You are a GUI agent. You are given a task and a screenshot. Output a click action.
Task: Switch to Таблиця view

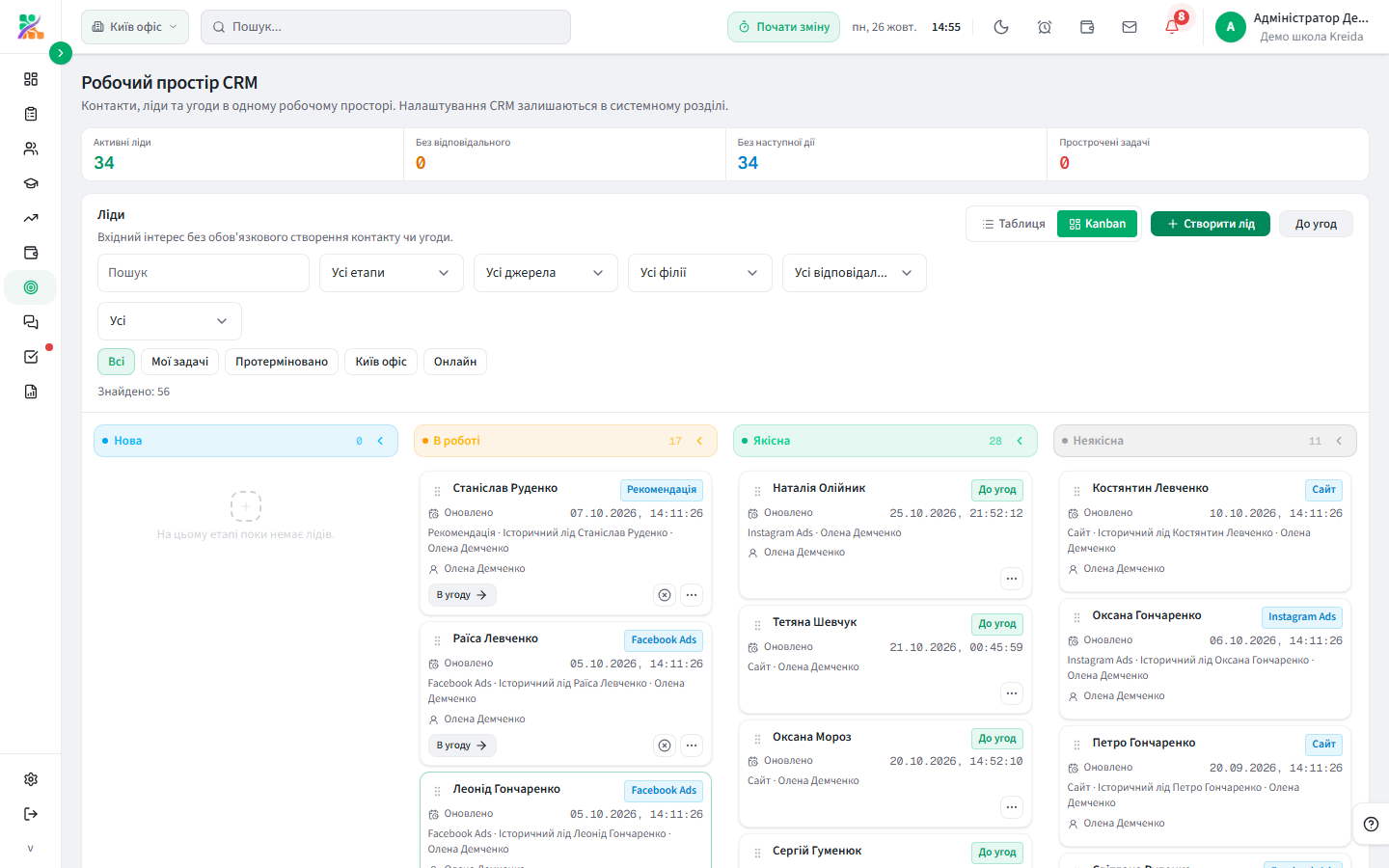(x=1013, y=224)
